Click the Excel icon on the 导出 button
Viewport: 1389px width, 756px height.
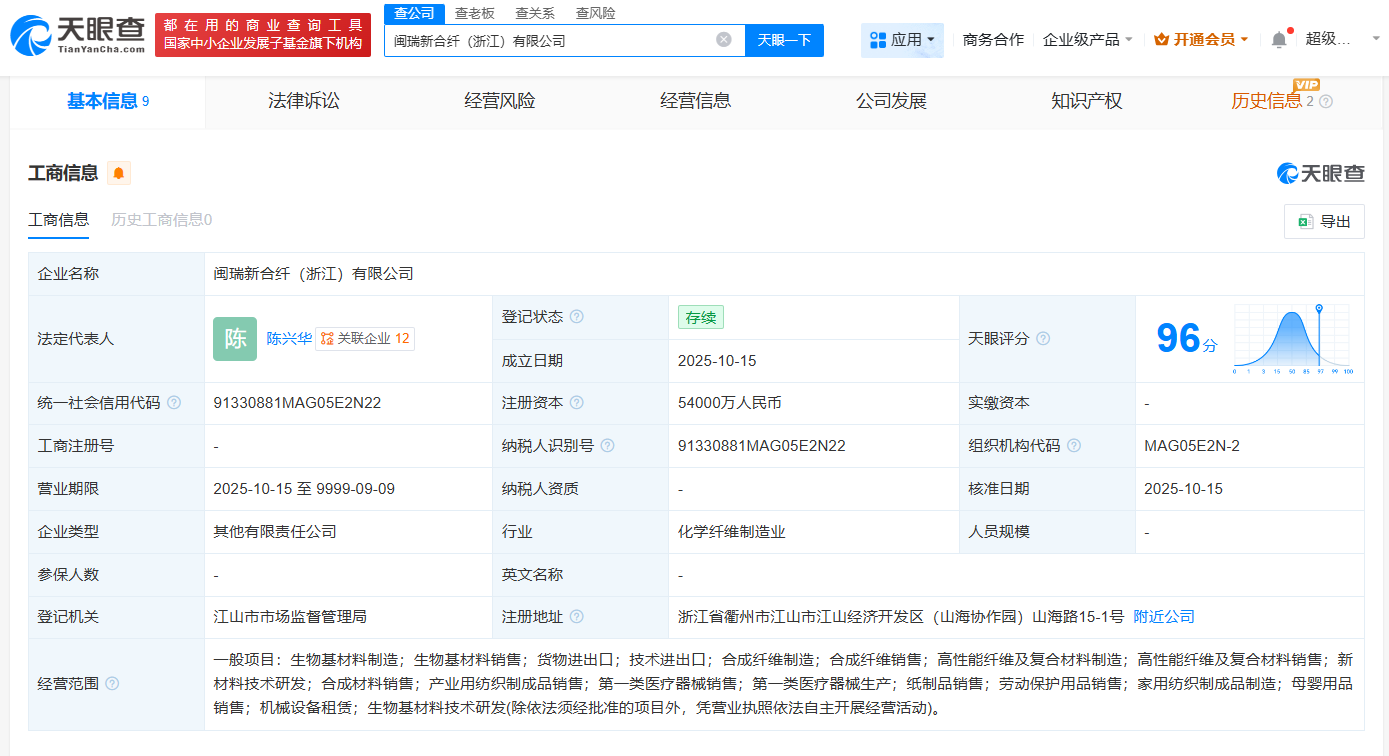point(1305,221)
